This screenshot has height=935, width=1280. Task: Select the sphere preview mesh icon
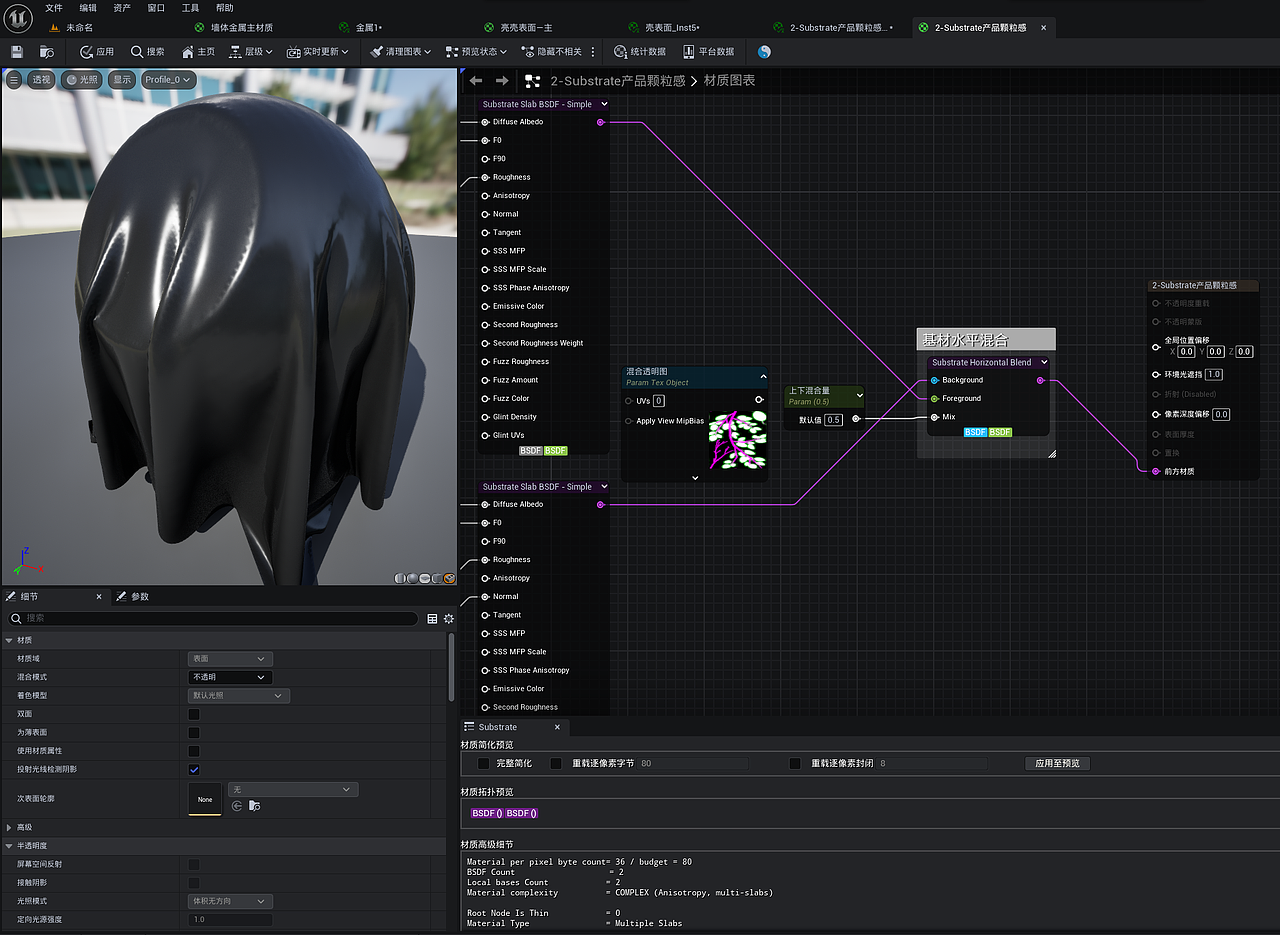(413, 578)
